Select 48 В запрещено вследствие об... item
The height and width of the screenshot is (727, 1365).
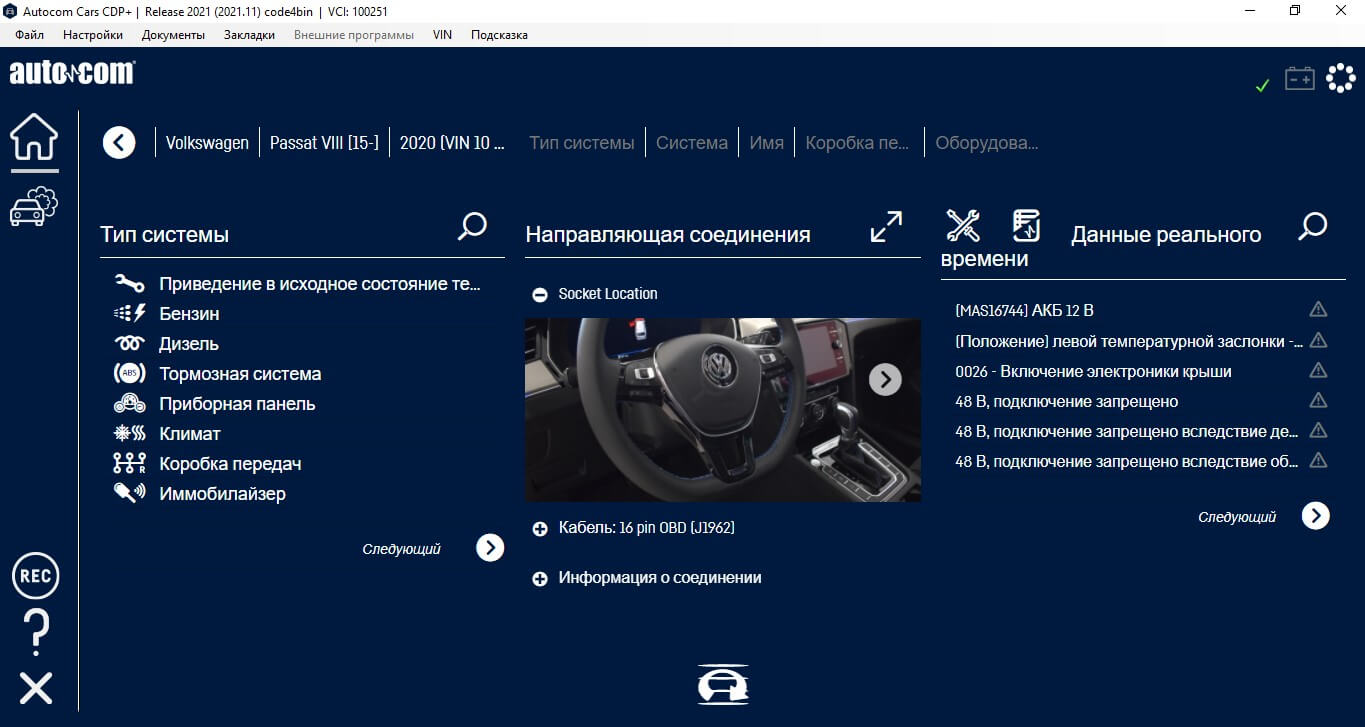1127,461
